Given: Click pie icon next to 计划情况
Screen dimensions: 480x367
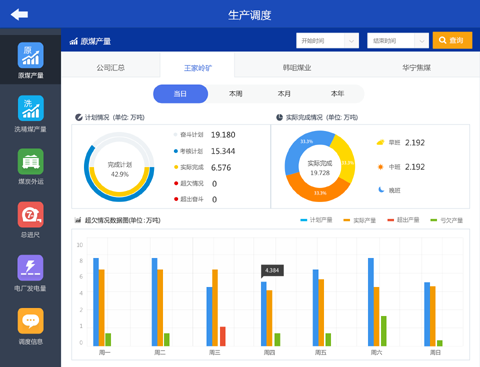Looking at the screenshot, I should click(x=79, y=117).
